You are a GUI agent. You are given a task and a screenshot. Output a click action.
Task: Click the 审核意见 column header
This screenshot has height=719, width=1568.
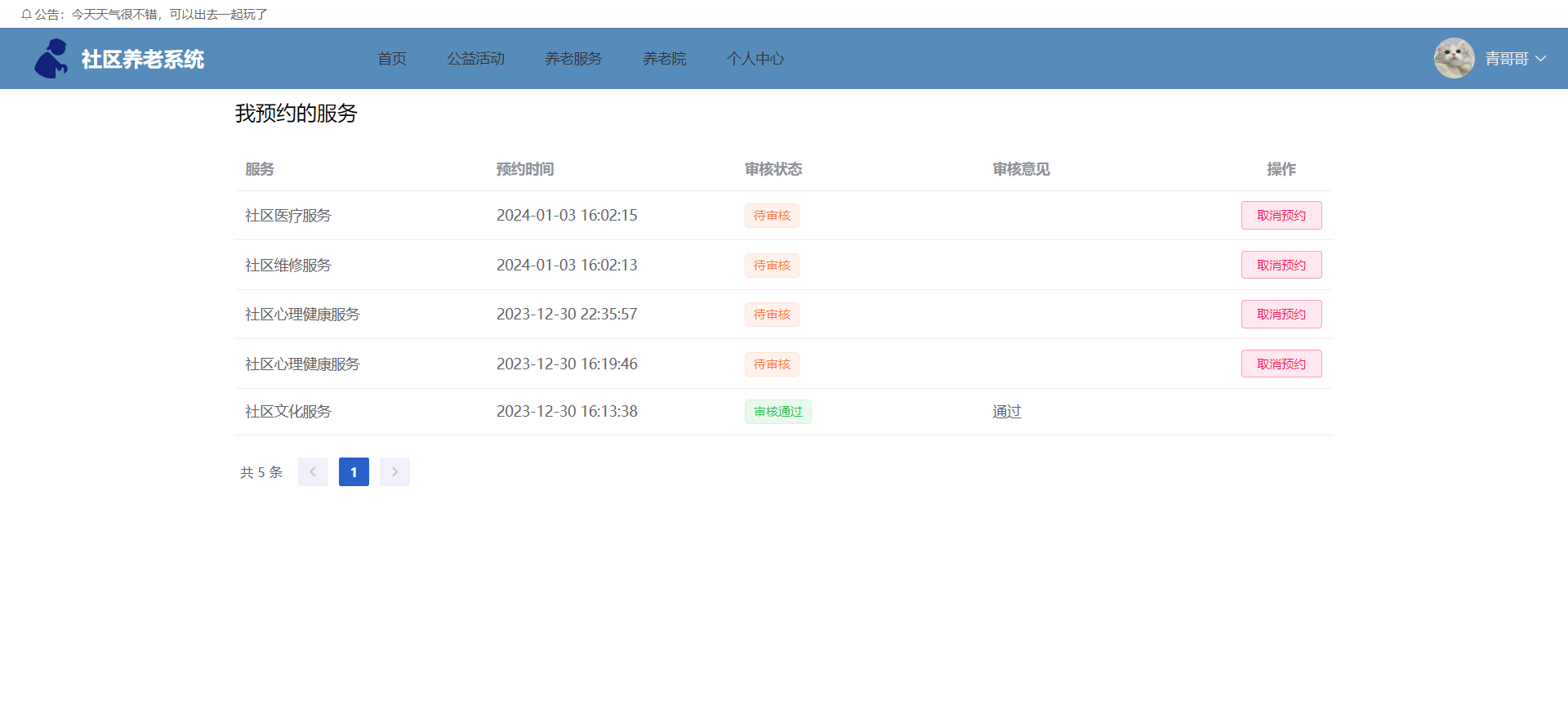pos(1022,169)
